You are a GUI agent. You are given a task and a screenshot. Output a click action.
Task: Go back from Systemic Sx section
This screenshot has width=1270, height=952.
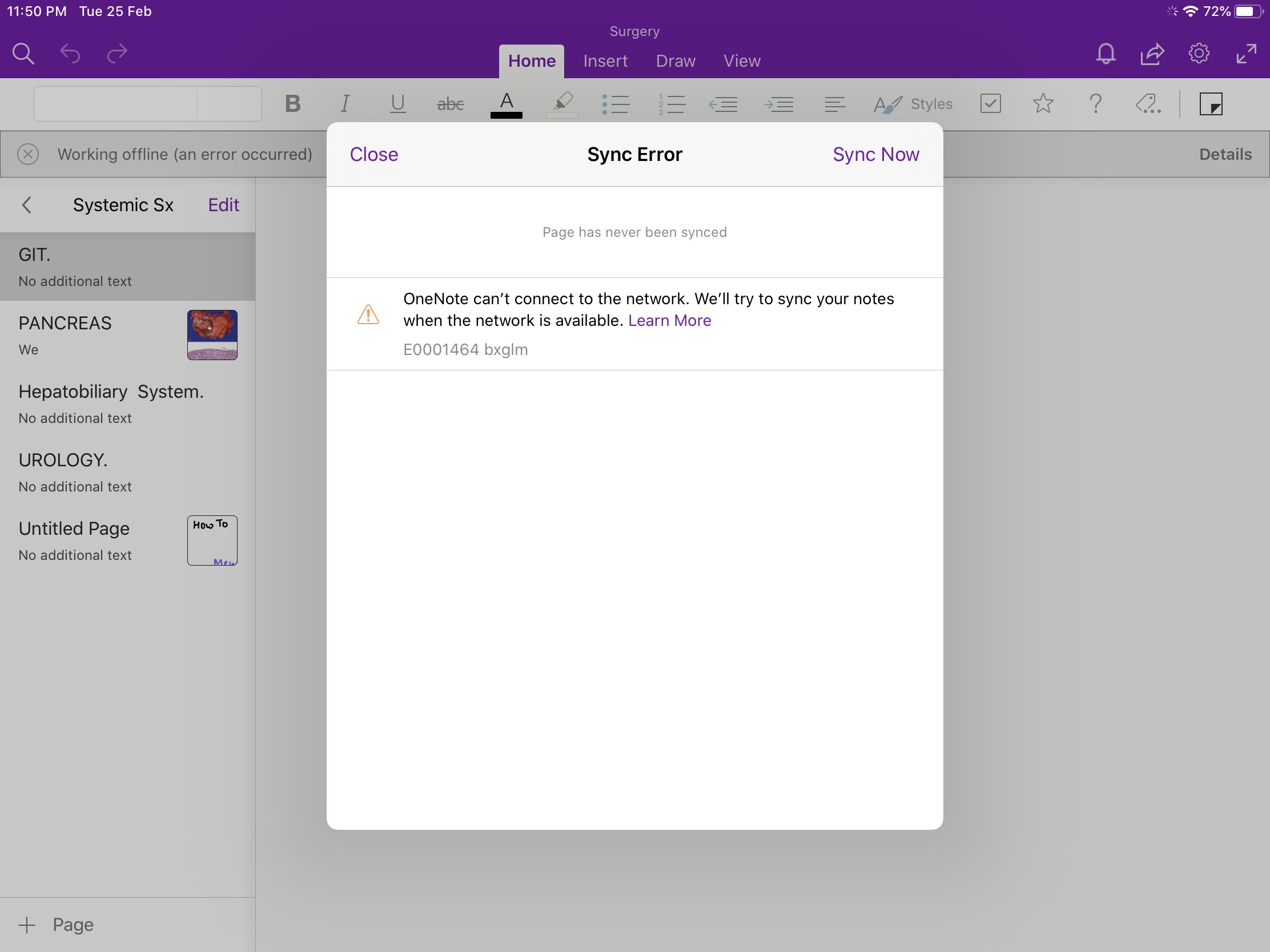26,205
